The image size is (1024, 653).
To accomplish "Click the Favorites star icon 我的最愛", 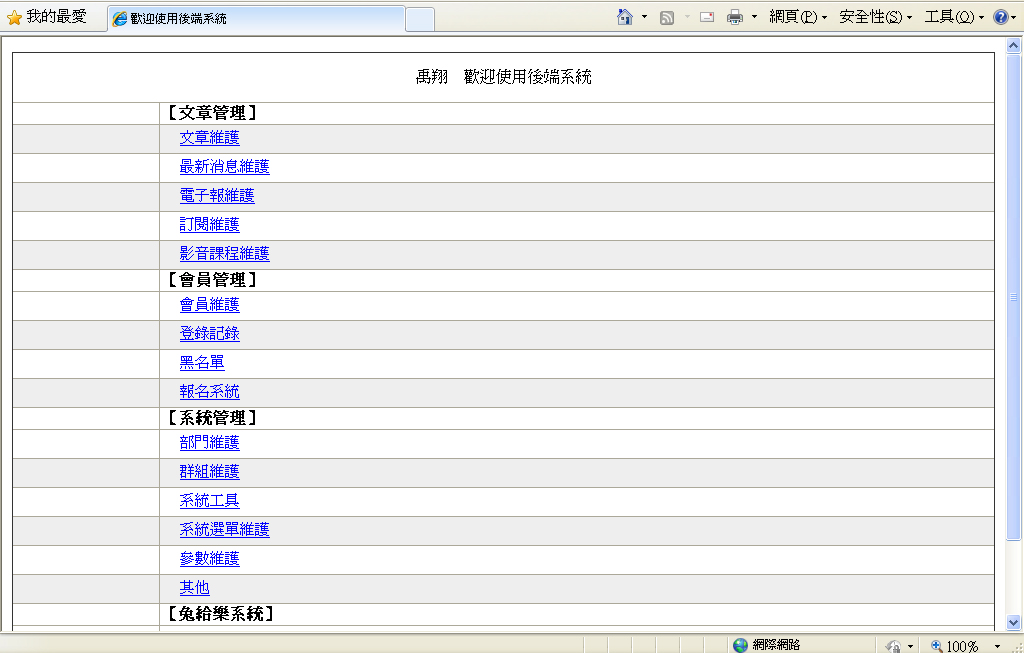I will pos(15,18).
